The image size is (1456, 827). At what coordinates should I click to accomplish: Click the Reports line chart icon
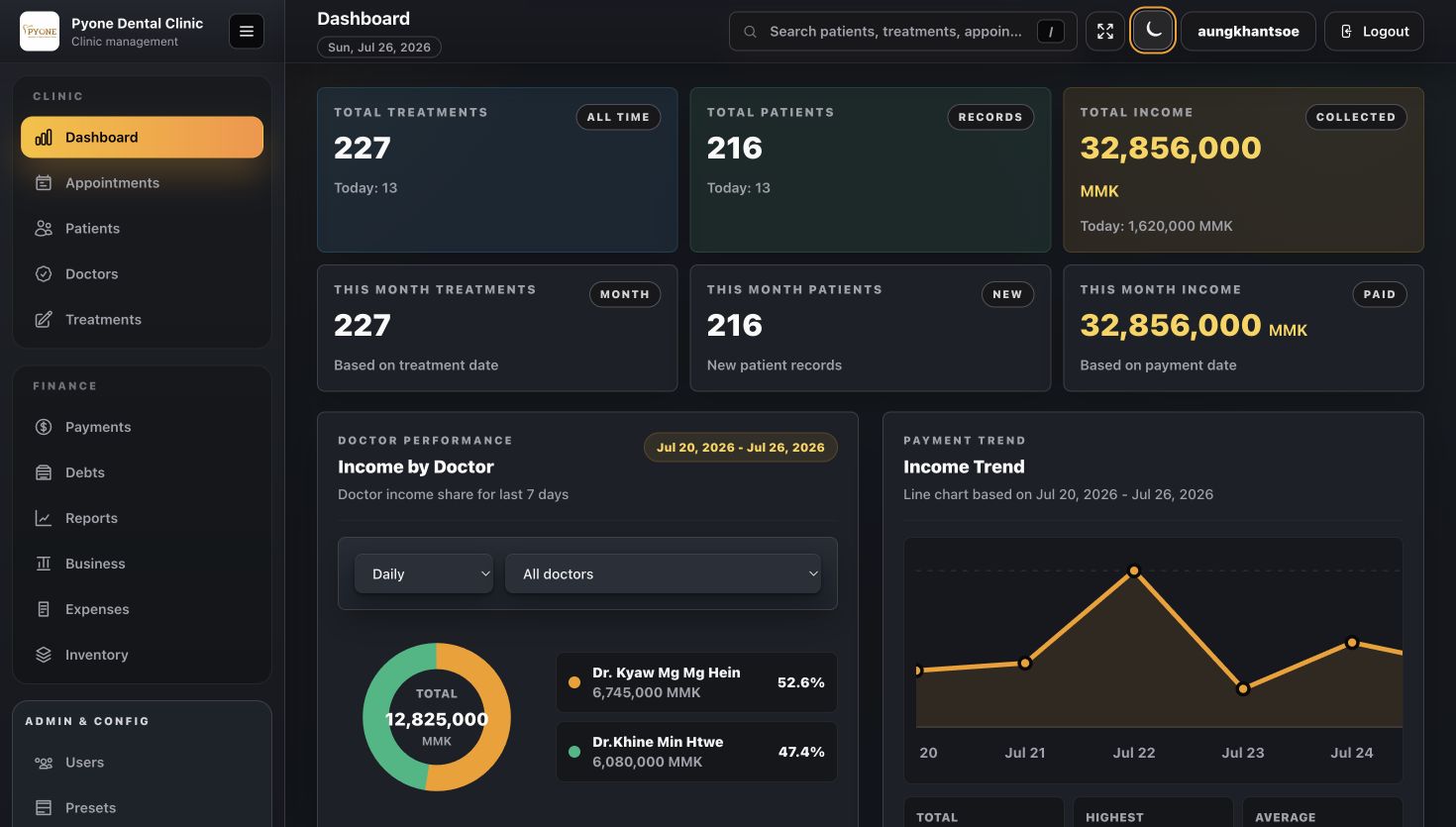(44, 518)
